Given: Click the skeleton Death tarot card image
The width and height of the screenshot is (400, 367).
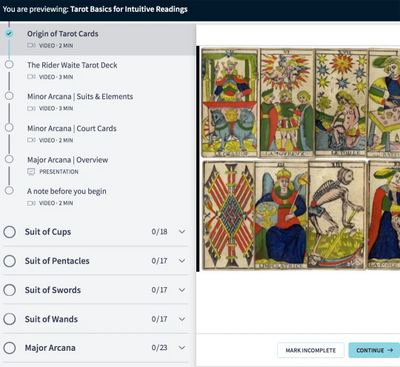Looking at the screenshot, I should [337, 215].
